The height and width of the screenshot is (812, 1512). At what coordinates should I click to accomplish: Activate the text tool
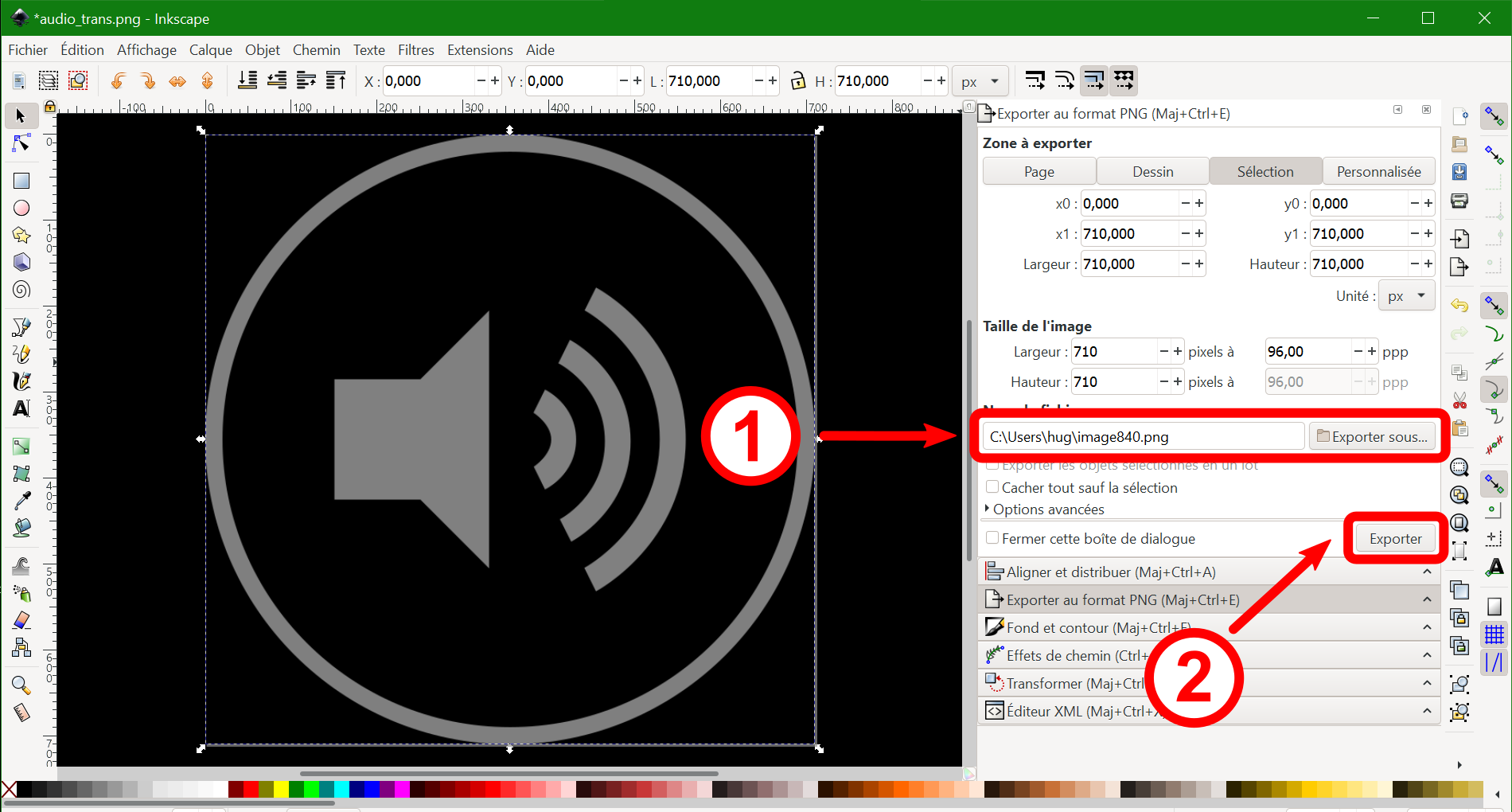point(21,408)
